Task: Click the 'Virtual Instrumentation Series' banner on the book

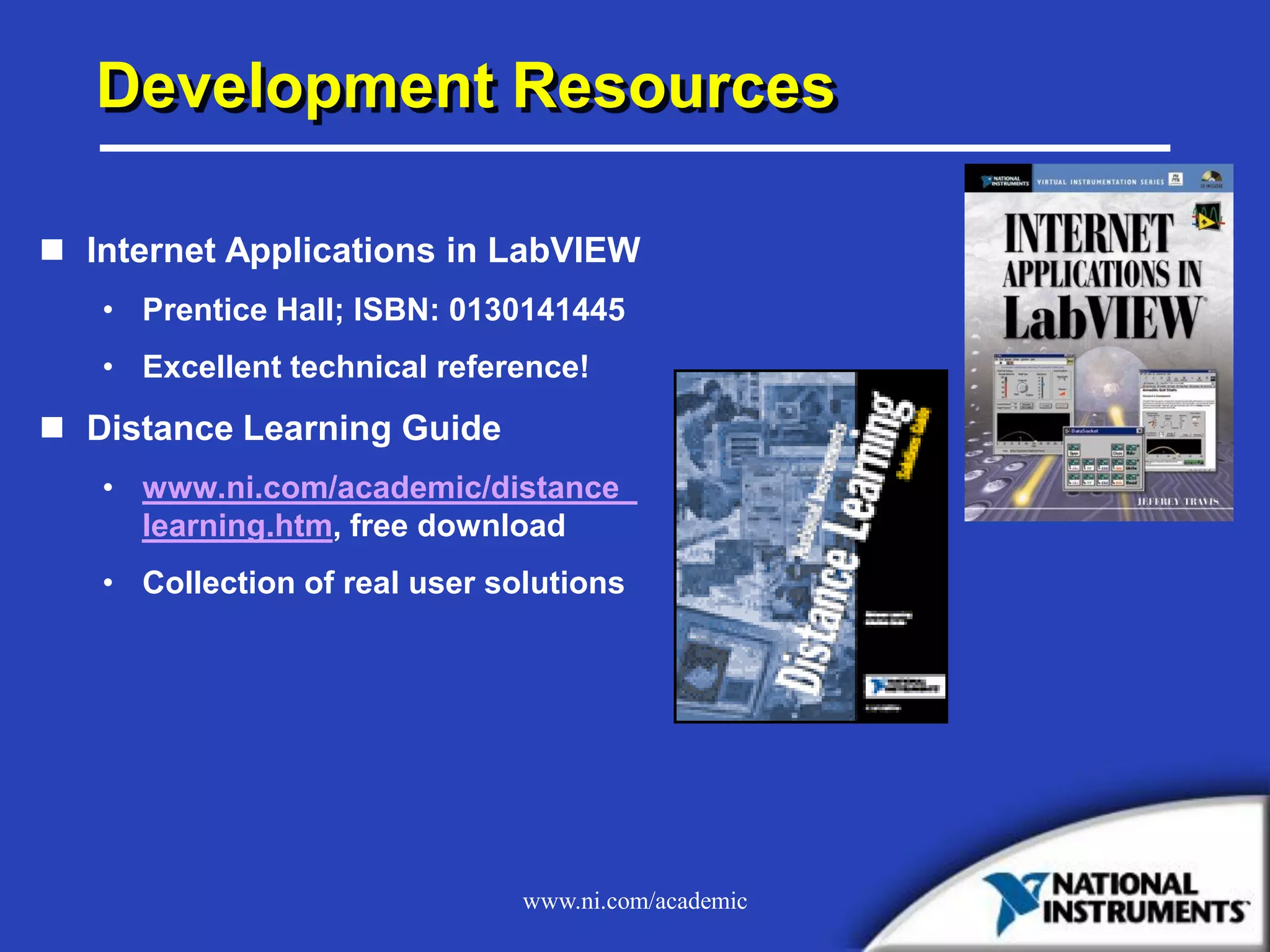Action: (1101, 182)
